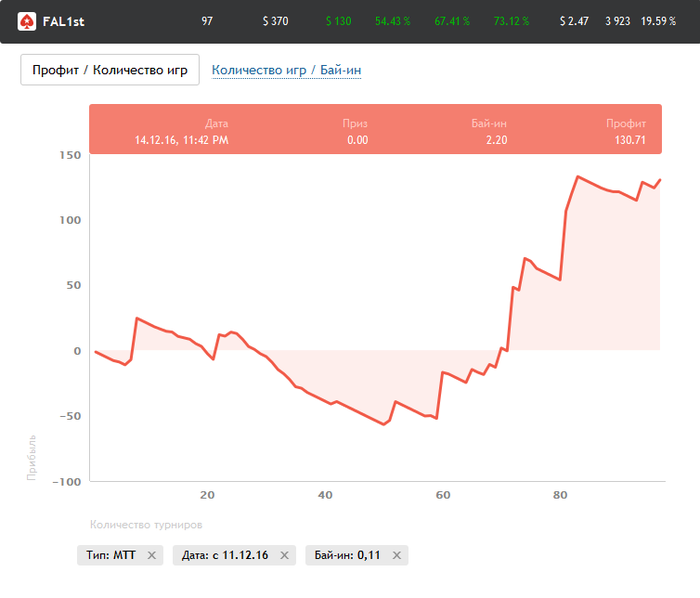
Task: Click the y-axis label −100
Action: [x=67, y=482]
